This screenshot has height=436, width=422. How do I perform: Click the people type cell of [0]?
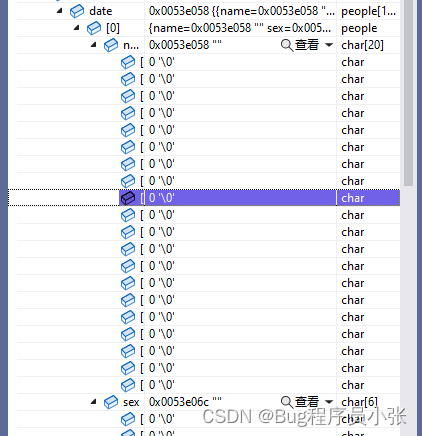(x=359, y=28)
